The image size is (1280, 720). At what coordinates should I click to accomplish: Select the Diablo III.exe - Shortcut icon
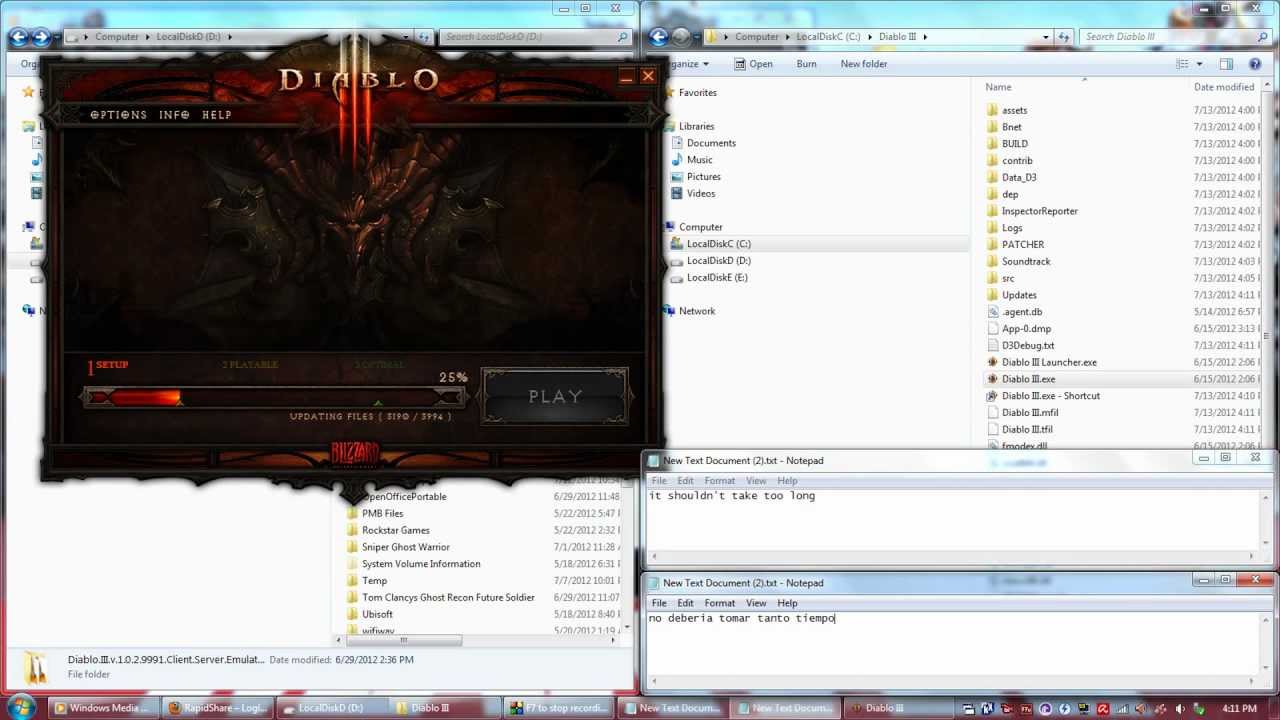pyautogui.click(x=992, y=396)
